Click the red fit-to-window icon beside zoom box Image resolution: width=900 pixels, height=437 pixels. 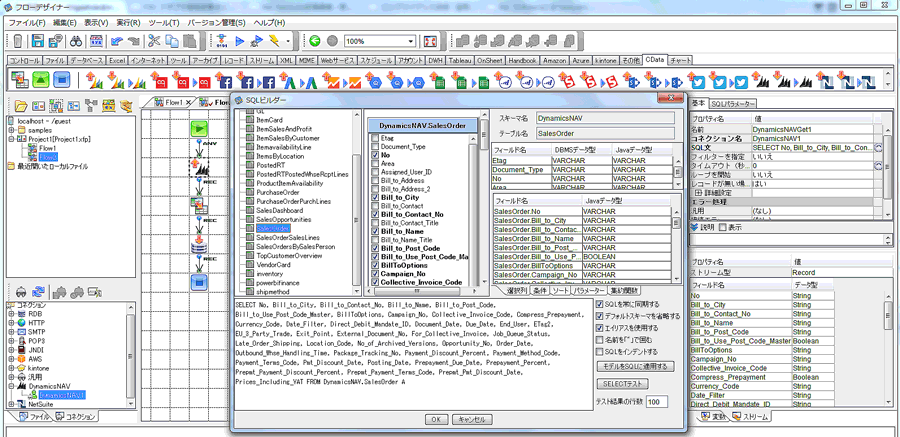(430, 41)
